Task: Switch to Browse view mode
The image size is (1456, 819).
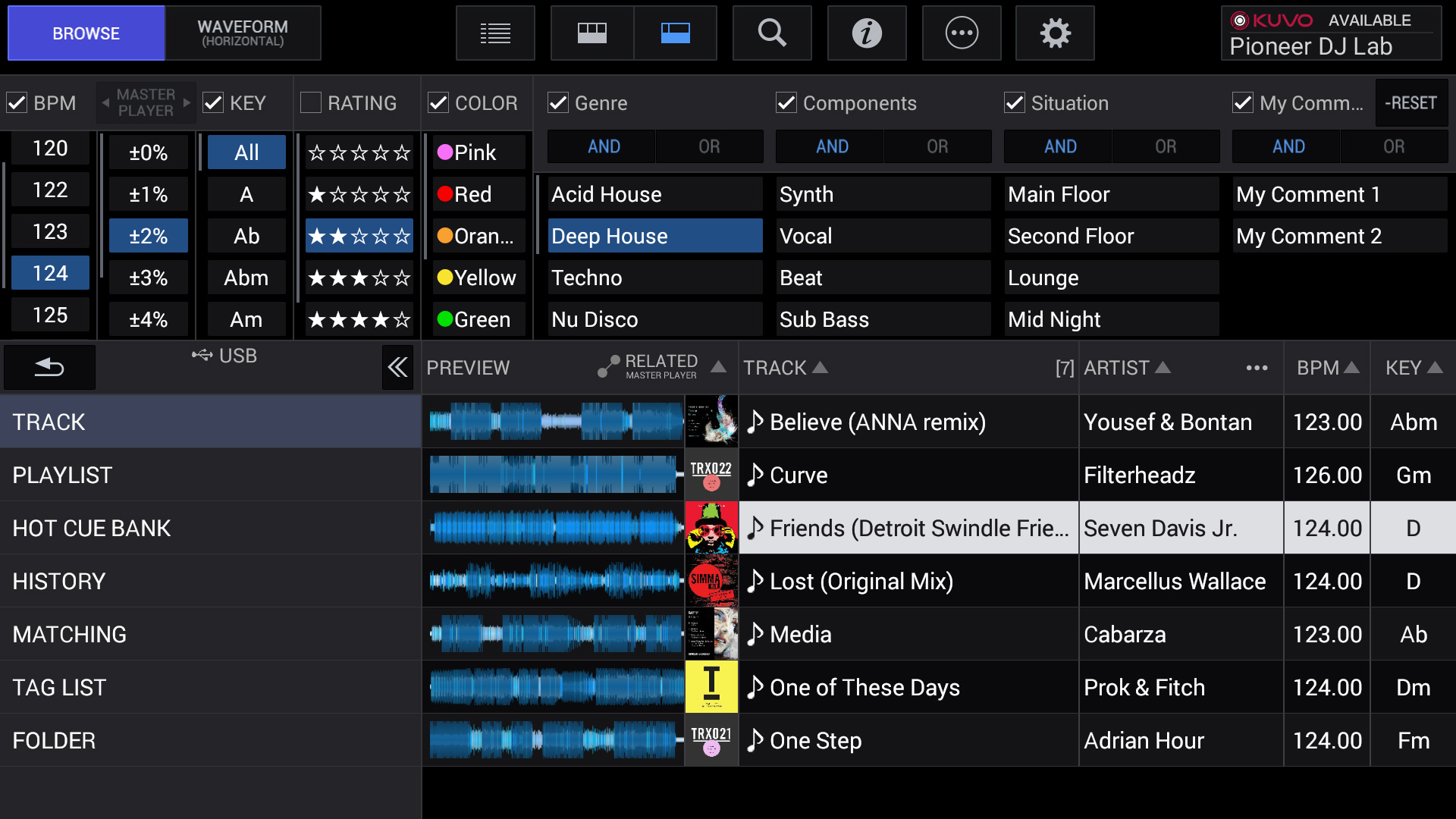Action: coord(86,33)
